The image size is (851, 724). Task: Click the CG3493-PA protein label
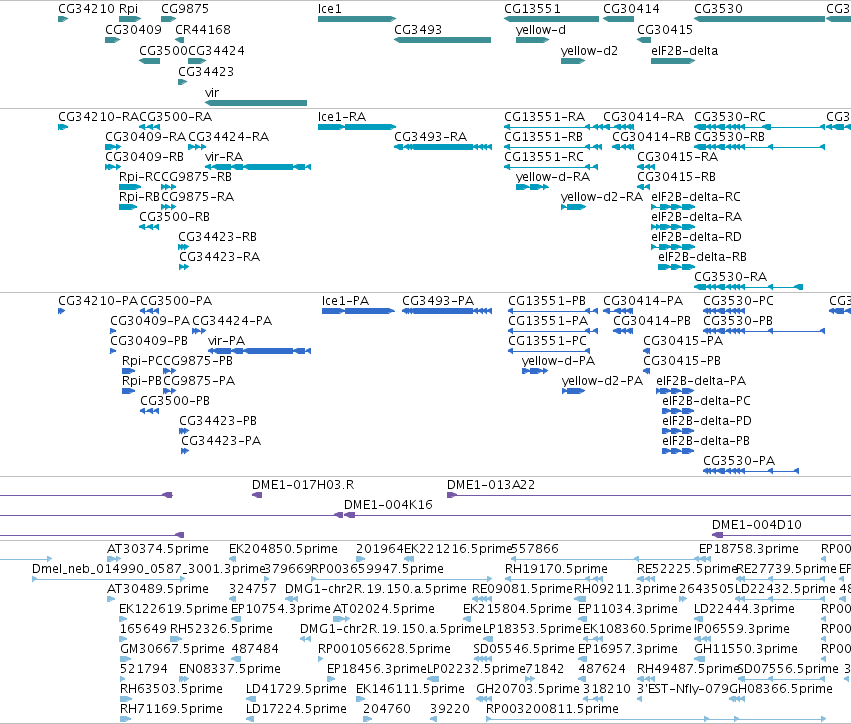(438, 301)
